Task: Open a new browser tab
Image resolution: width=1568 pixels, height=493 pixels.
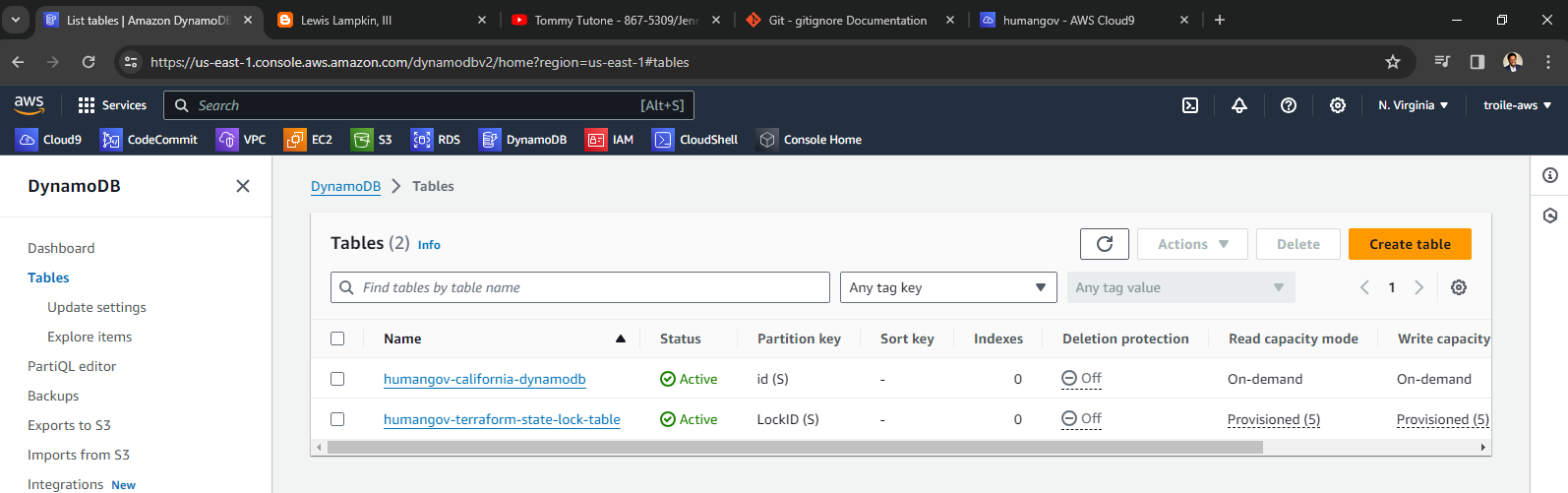Action: (1220, 20)
